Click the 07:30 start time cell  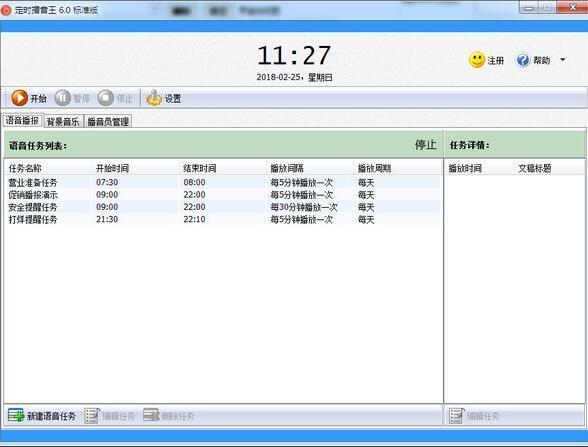(107, 182)
